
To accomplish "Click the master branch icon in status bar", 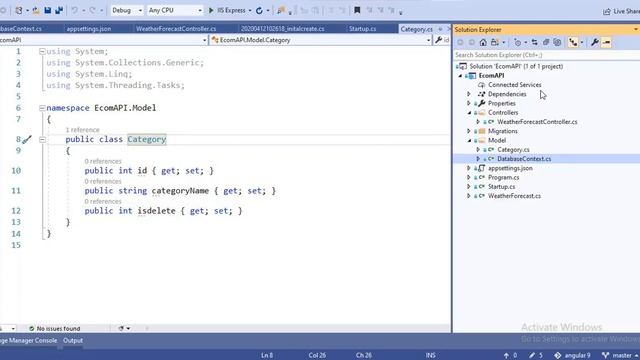I will [x=606, y=355].
